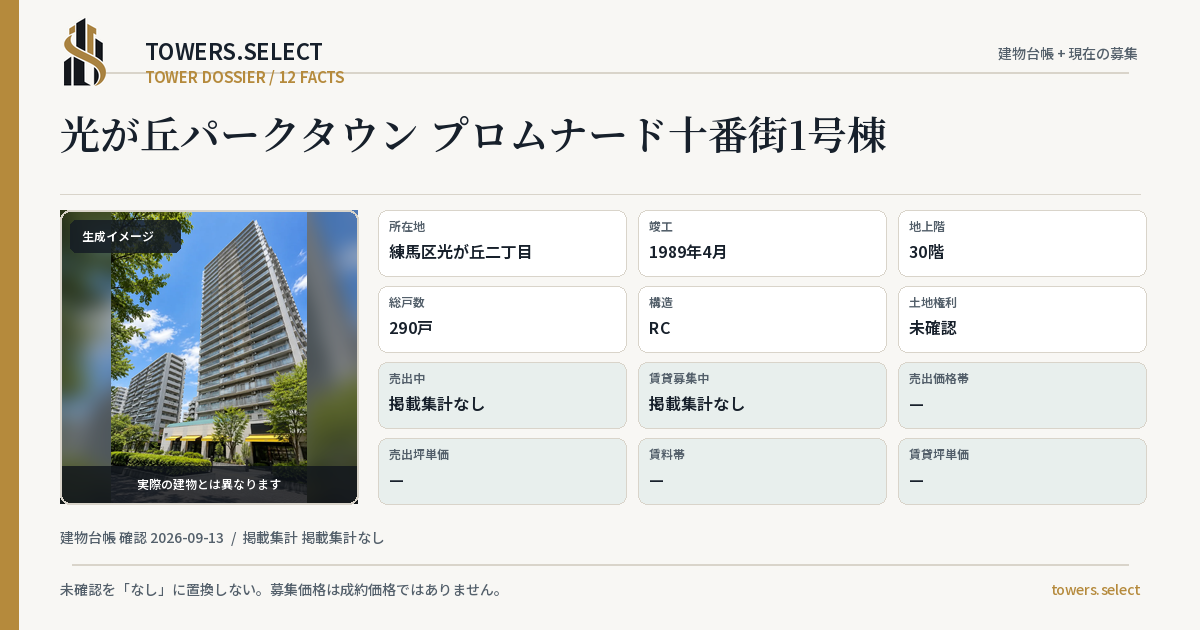Click the Towers.Select building logo icon
The image size is (1200, 630).
pos(85,52)
